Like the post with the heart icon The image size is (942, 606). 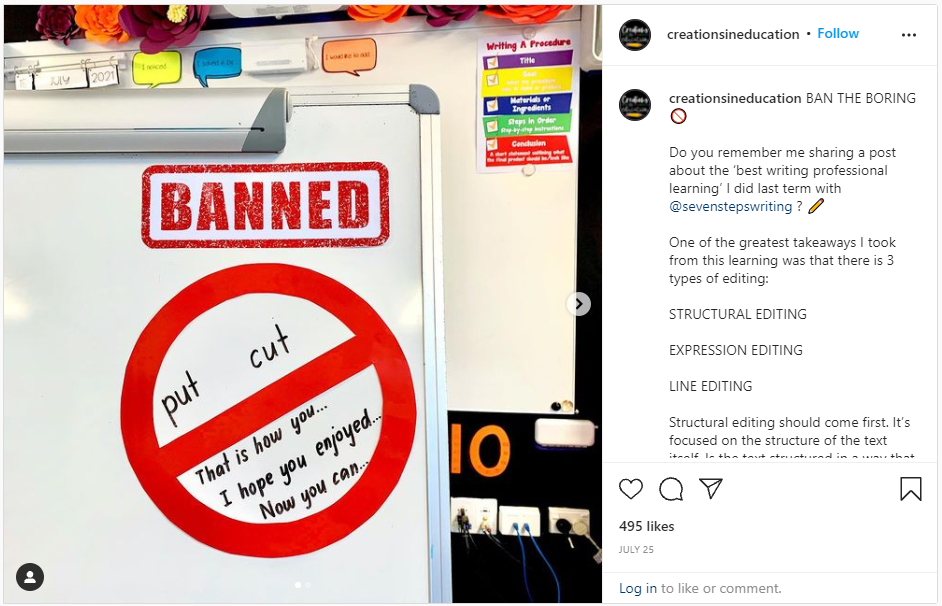631,489
